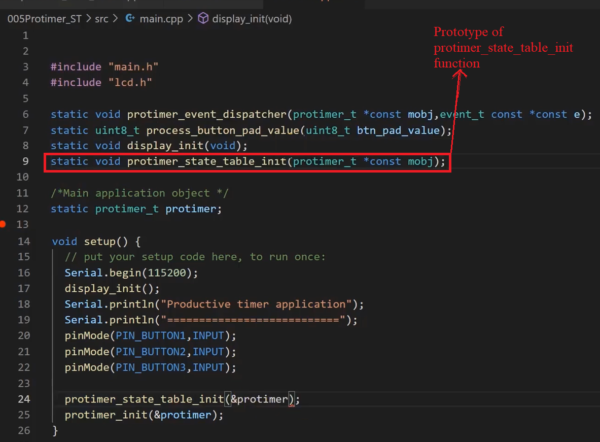Open the src breadcrumb segment
The height and width of the screenshot is (442, 600).
[101, 19]
